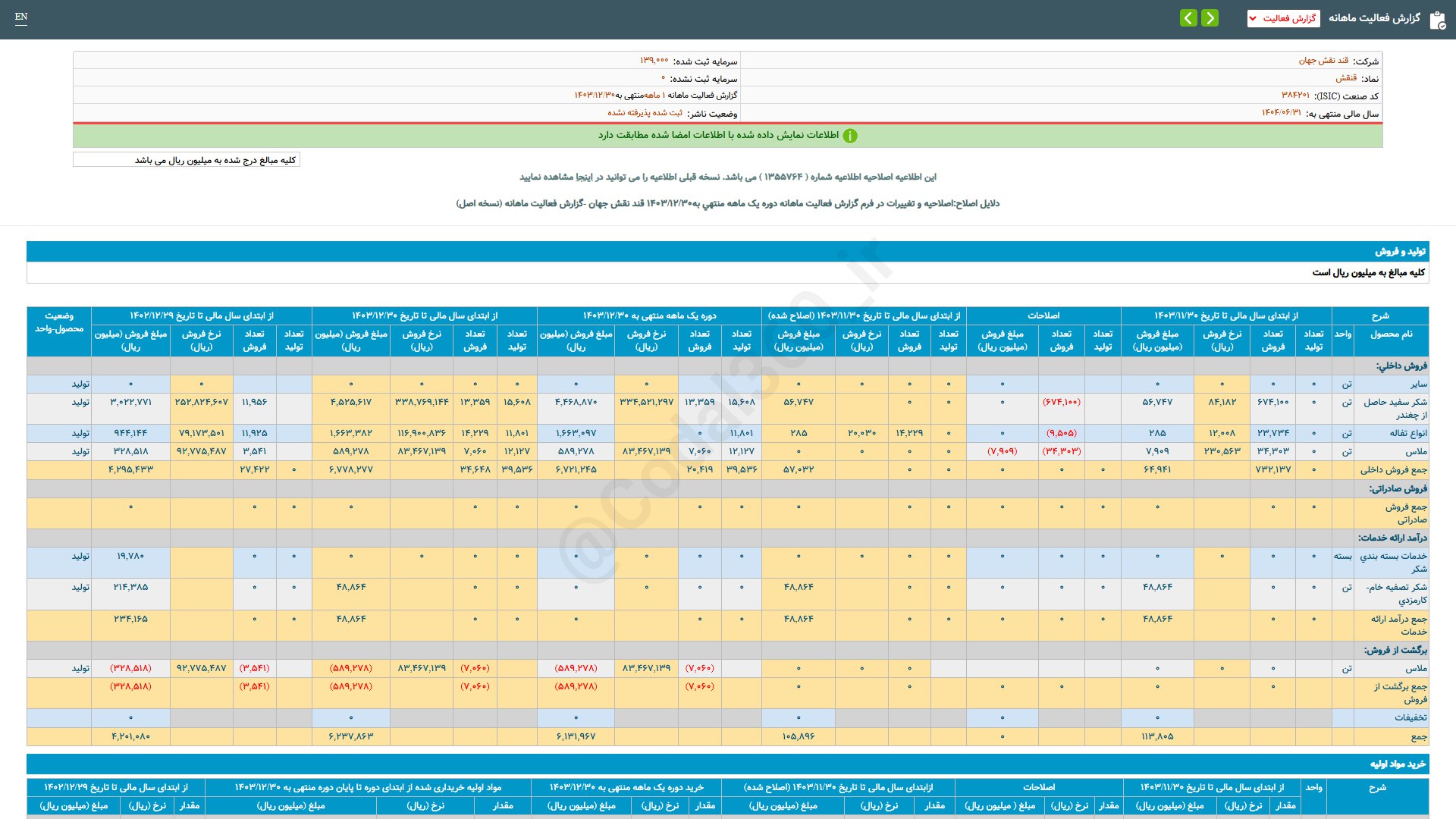Click molasses rate cell '۲۳۰,۵۶۳'
This screenshot has height=819, width=1456.
1222,451
